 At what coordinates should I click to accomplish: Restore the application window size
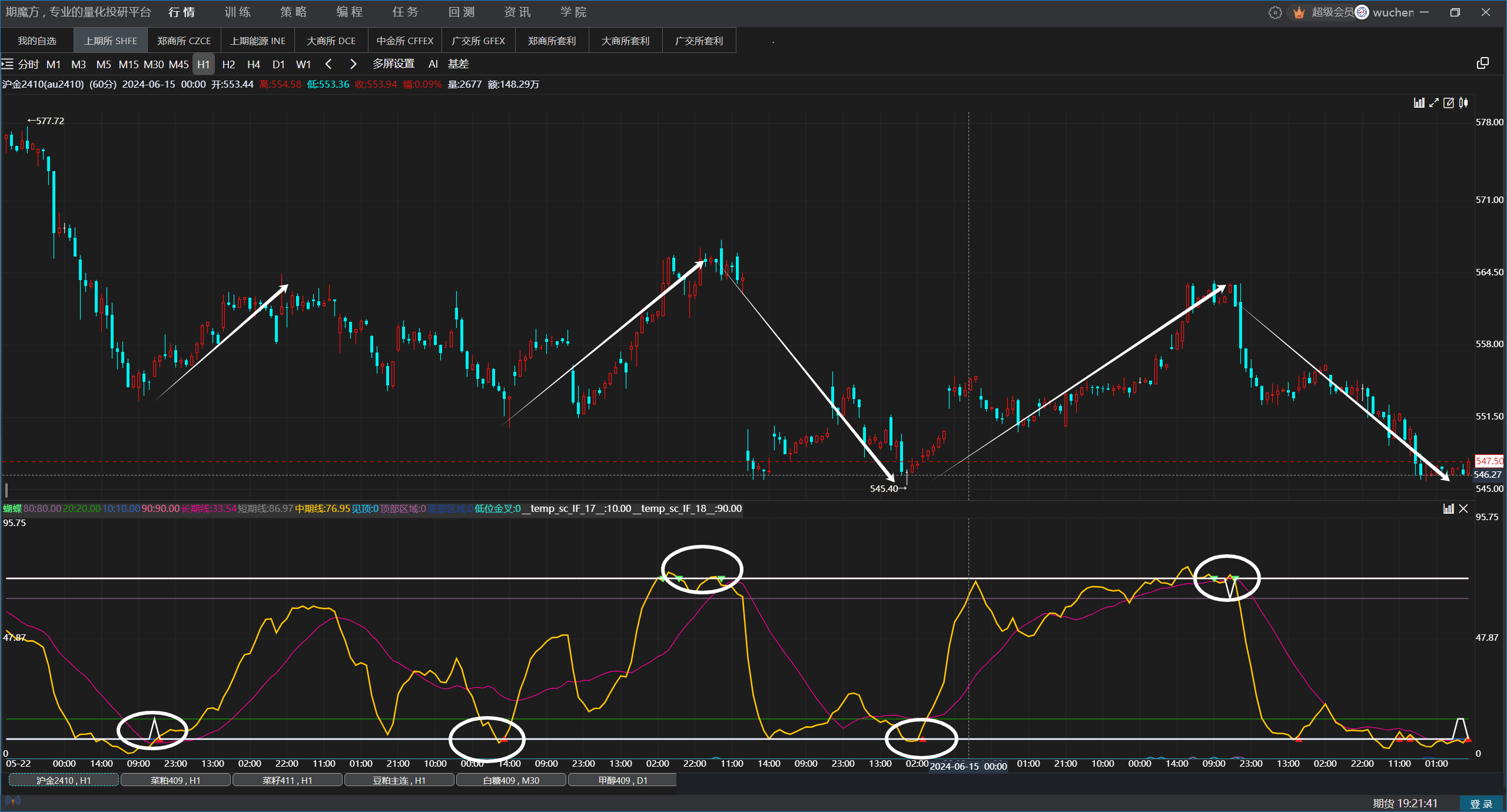coord(1455,12)
